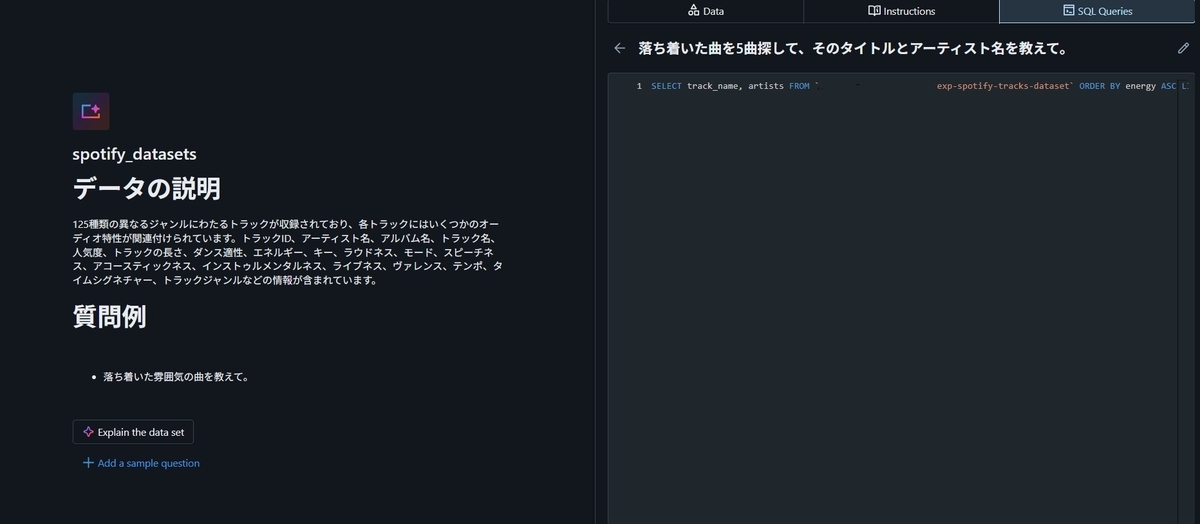Edit the query title with pencil icon
Viewport: 1200px width, 524px height.
coord(1184,48)
